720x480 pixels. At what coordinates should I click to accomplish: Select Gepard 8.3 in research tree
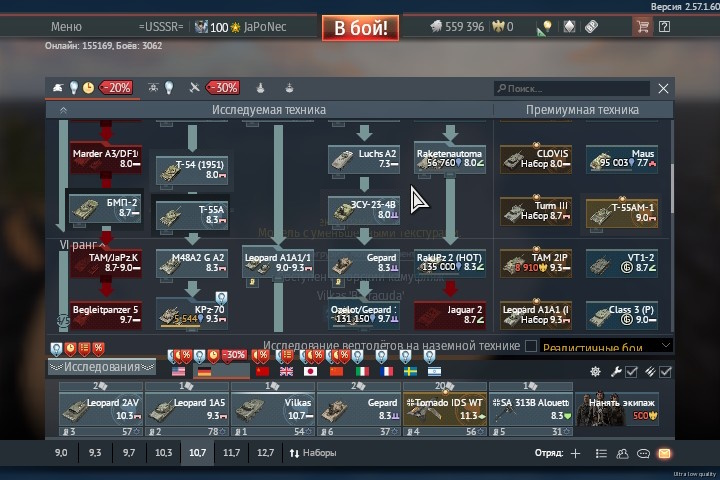pos(364,263)
